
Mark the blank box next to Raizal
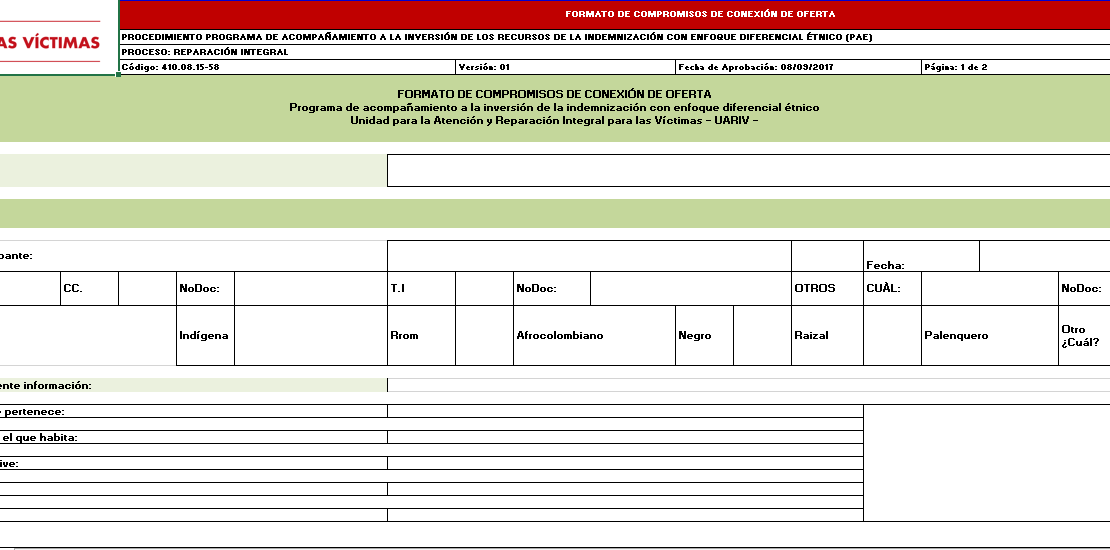pos(892,336)
